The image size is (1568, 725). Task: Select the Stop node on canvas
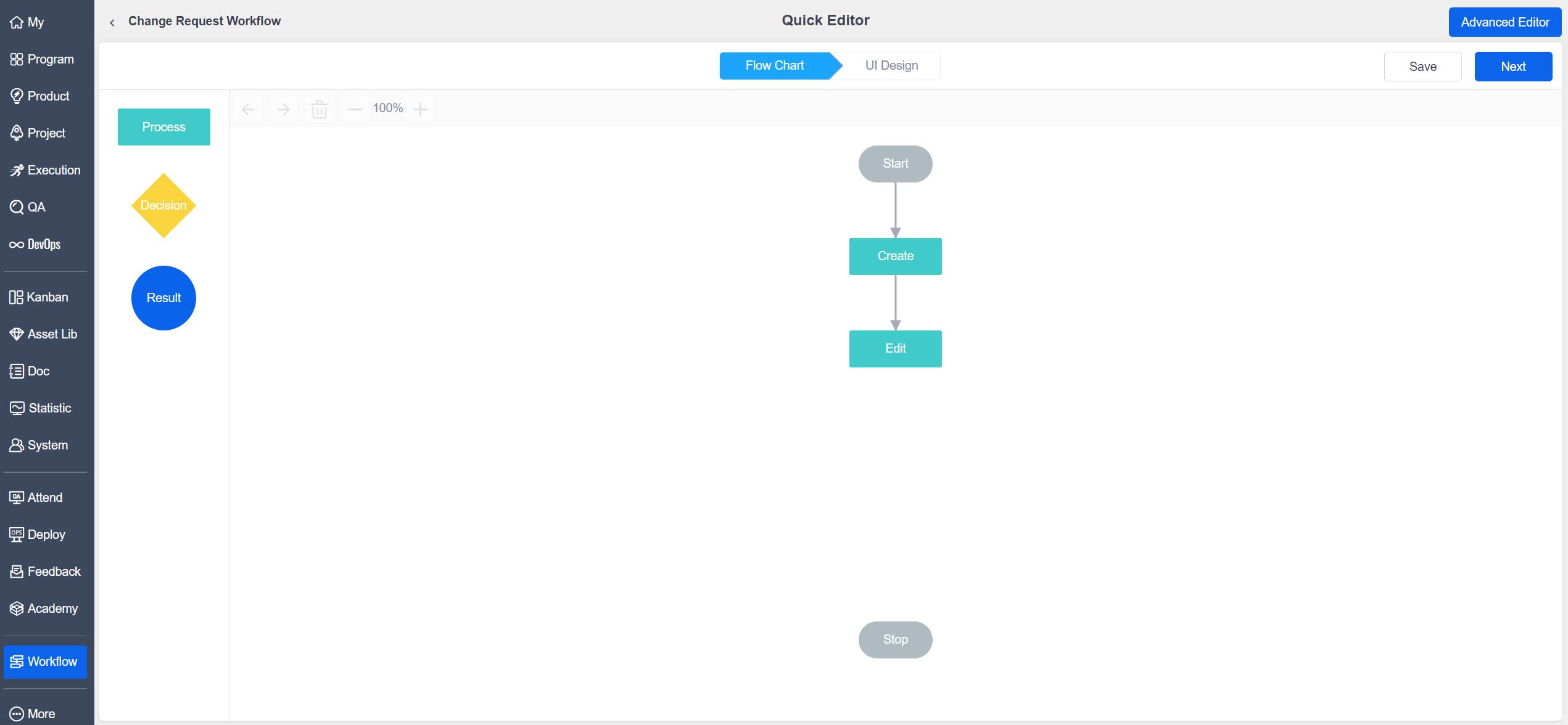coord(895,639)
